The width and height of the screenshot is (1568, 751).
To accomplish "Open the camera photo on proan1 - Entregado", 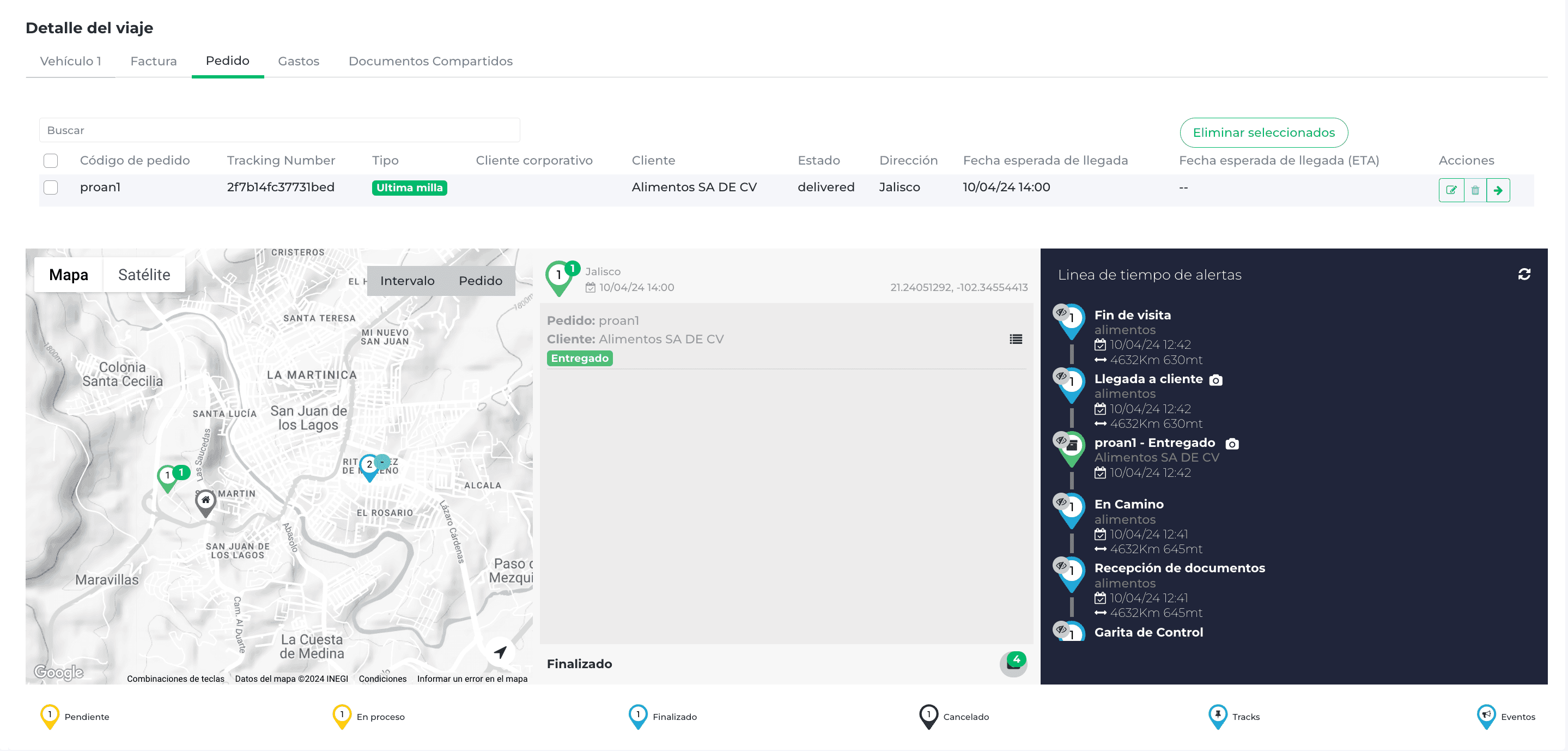I will pyautogui.click(x=1231, y=444).
